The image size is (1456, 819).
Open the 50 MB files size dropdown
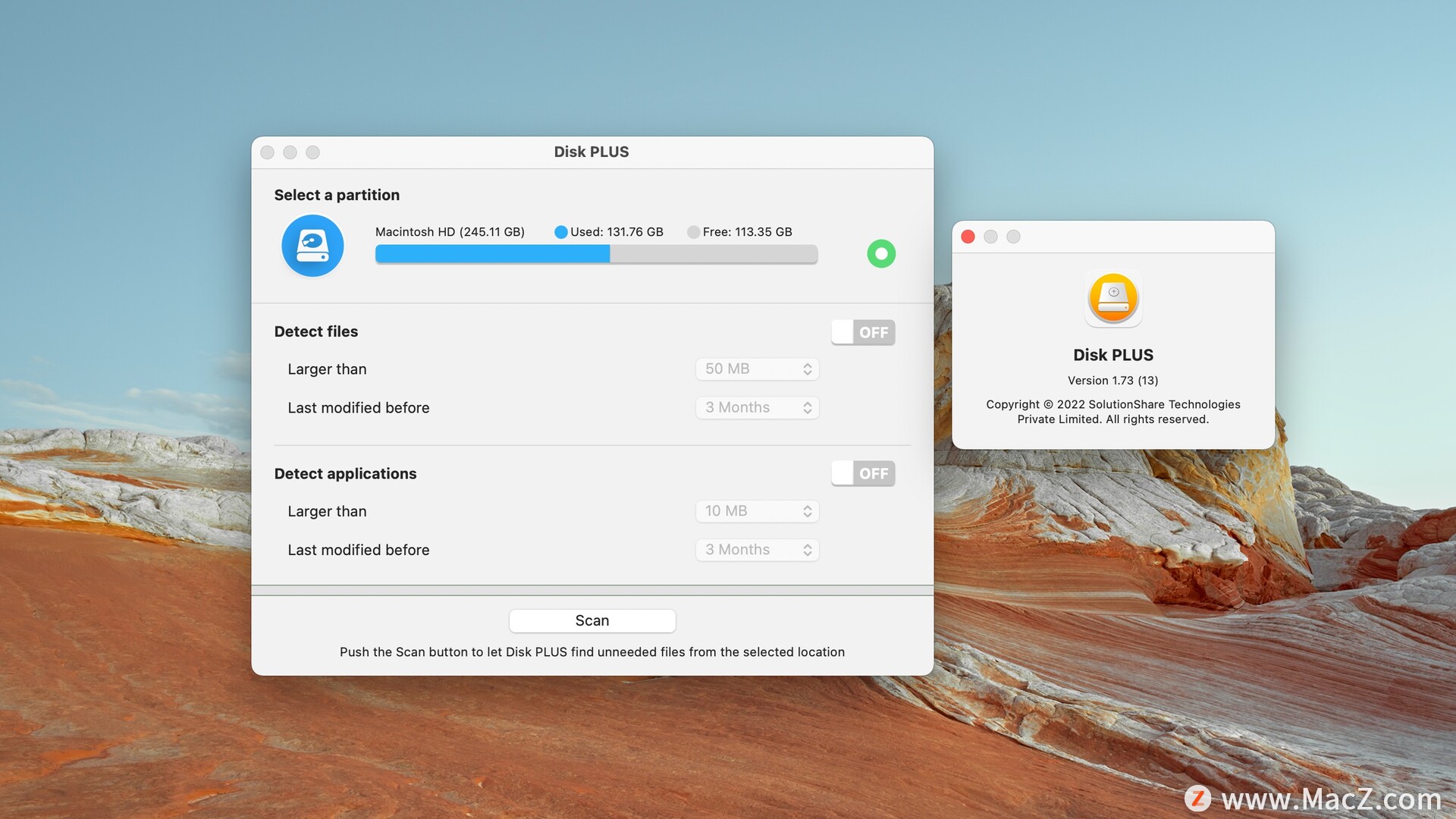click(x=757, y=369)
